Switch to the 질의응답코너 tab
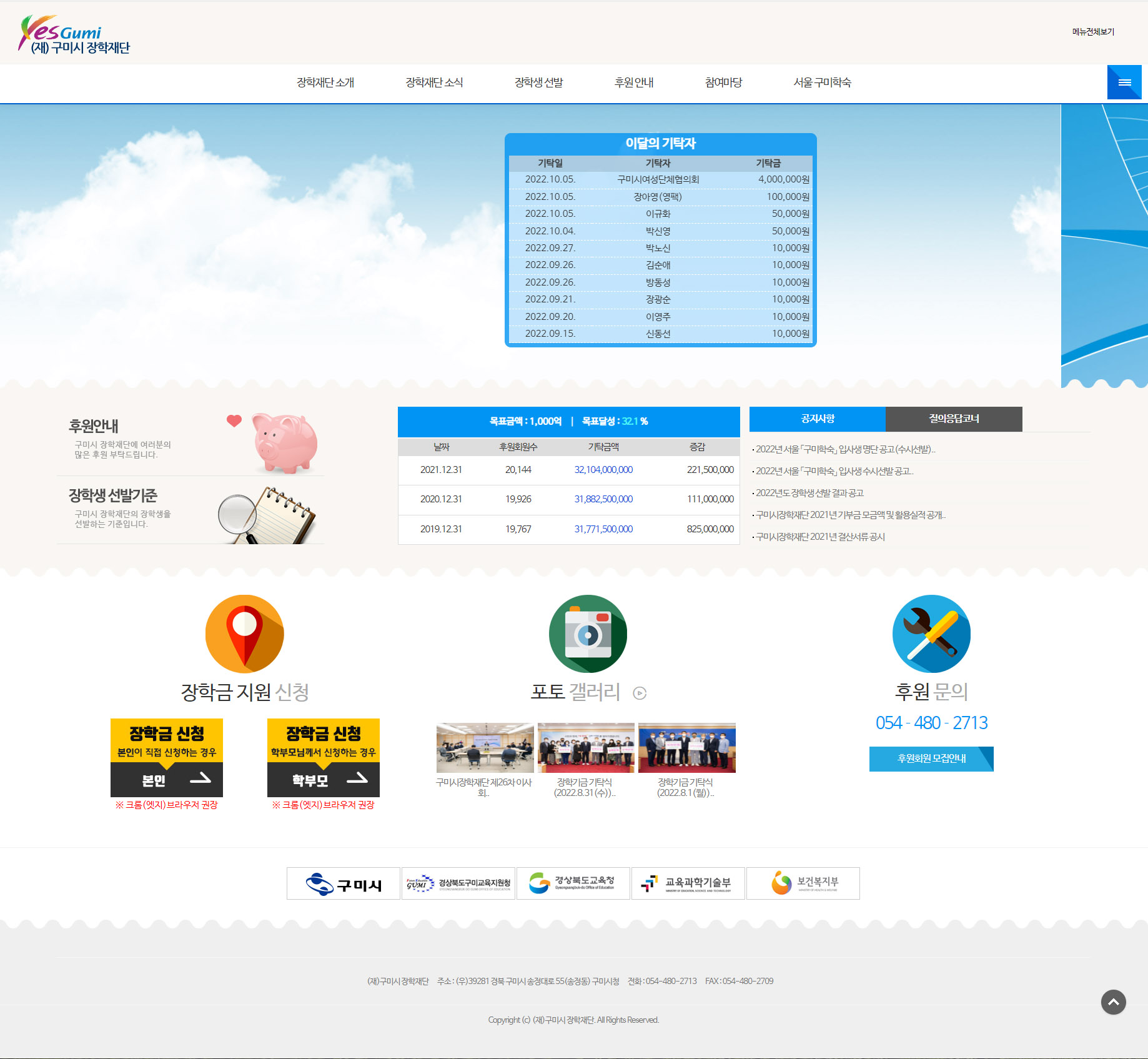 pos(953,419)
